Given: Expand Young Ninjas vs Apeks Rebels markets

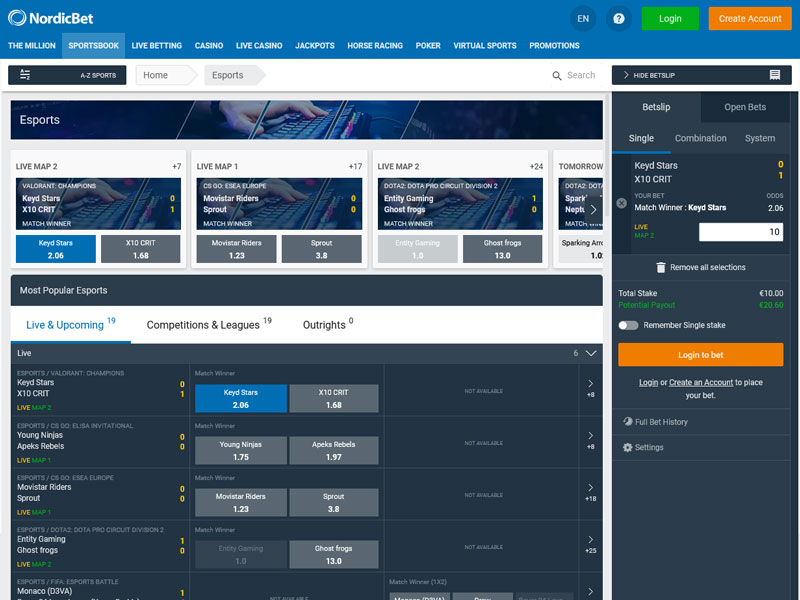Looking at the screenshot, I should 590,440.
